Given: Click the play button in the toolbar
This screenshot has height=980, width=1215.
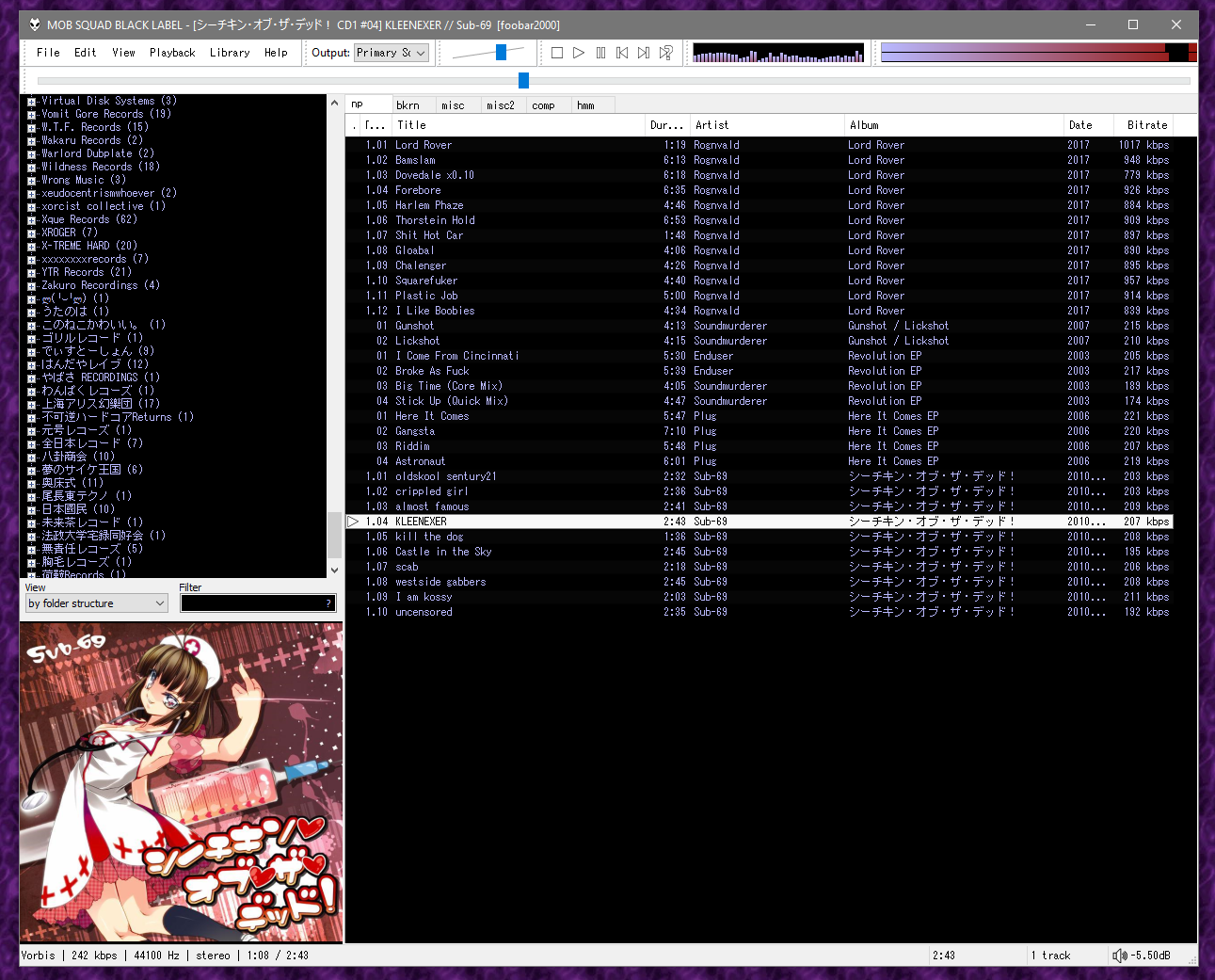Looking at the screenshot, I should click(579, 53).
